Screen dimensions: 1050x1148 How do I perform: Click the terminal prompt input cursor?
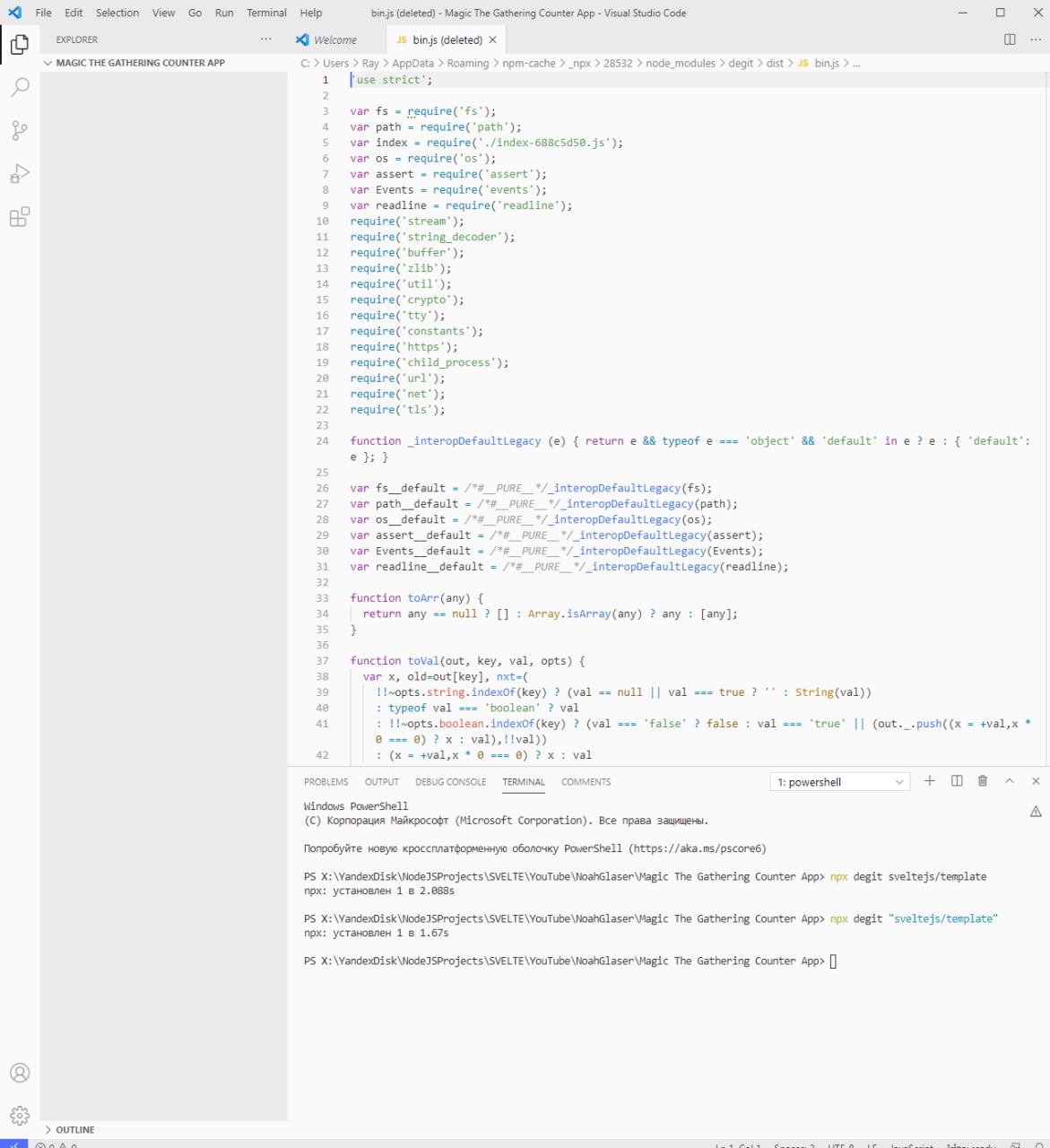point(833,961)
